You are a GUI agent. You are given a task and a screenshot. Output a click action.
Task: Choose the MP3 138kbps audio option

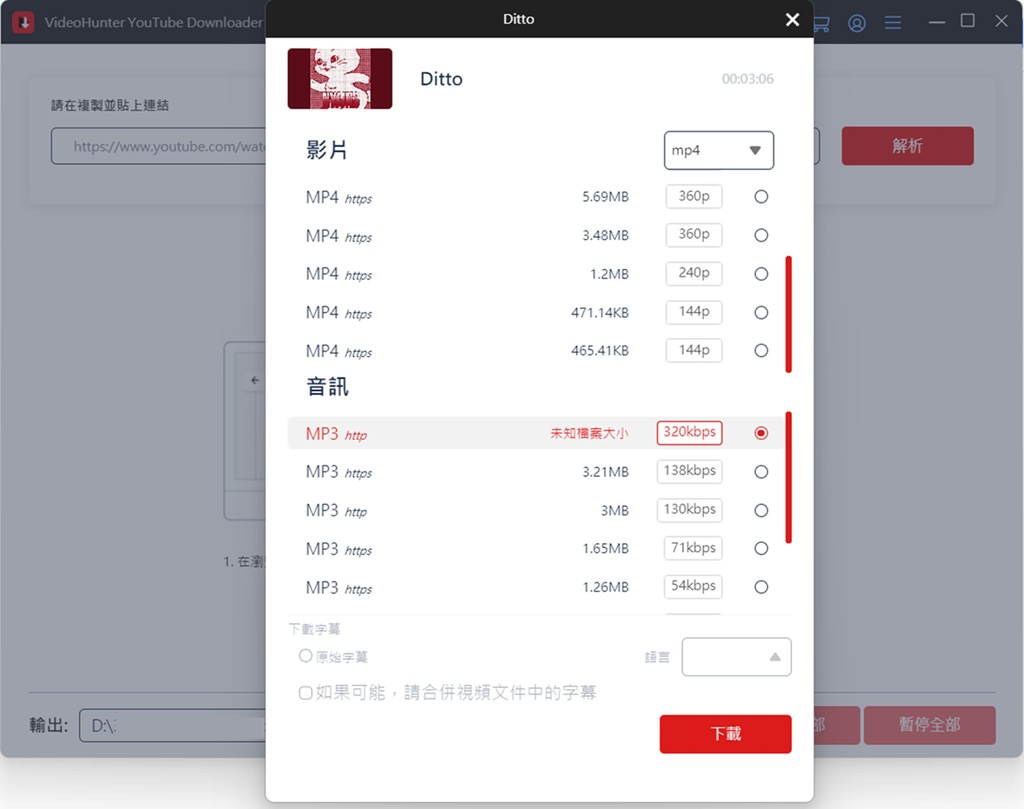[761, 472]
